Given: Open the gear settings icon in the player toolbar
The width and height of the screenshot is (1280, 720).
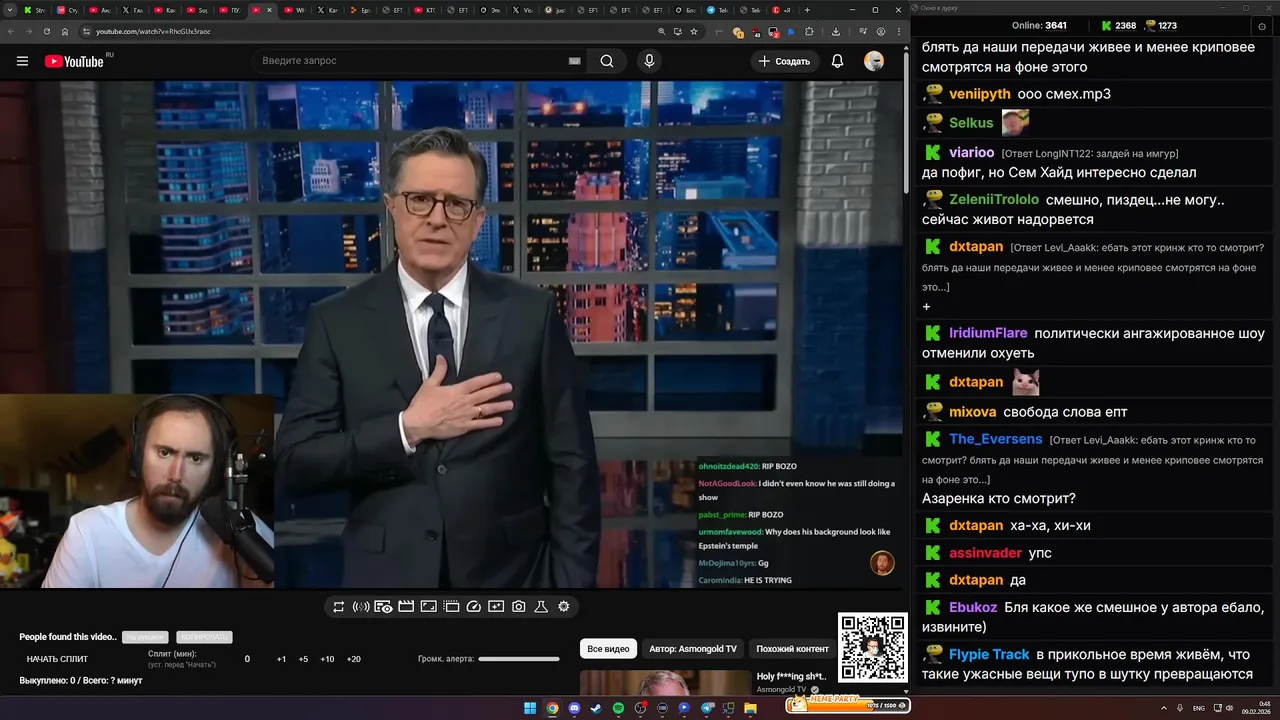Looking at the screenshot, I should [x=564, y=606].
